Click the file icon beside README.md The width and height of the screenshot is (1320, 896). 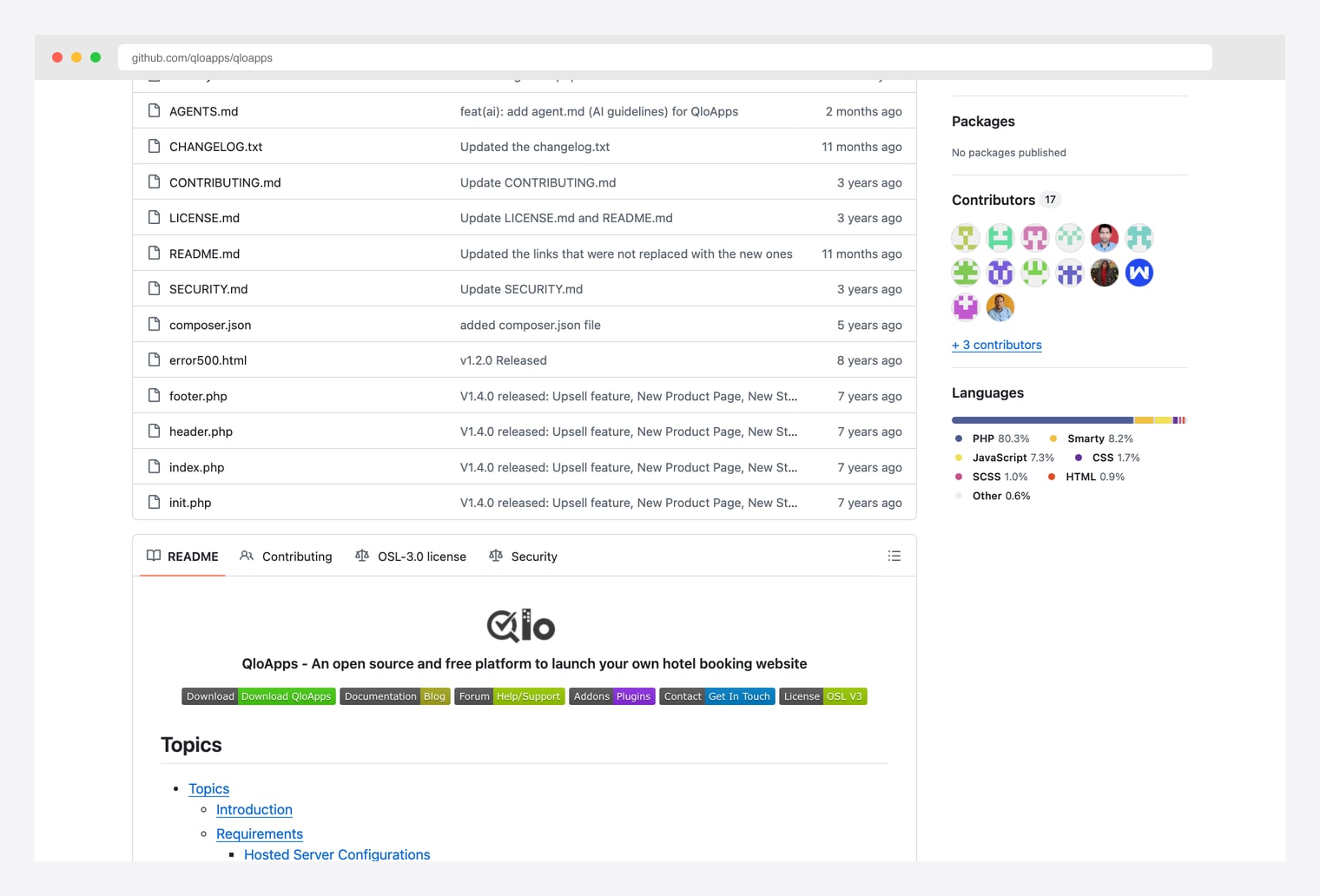tap(154, 253)
